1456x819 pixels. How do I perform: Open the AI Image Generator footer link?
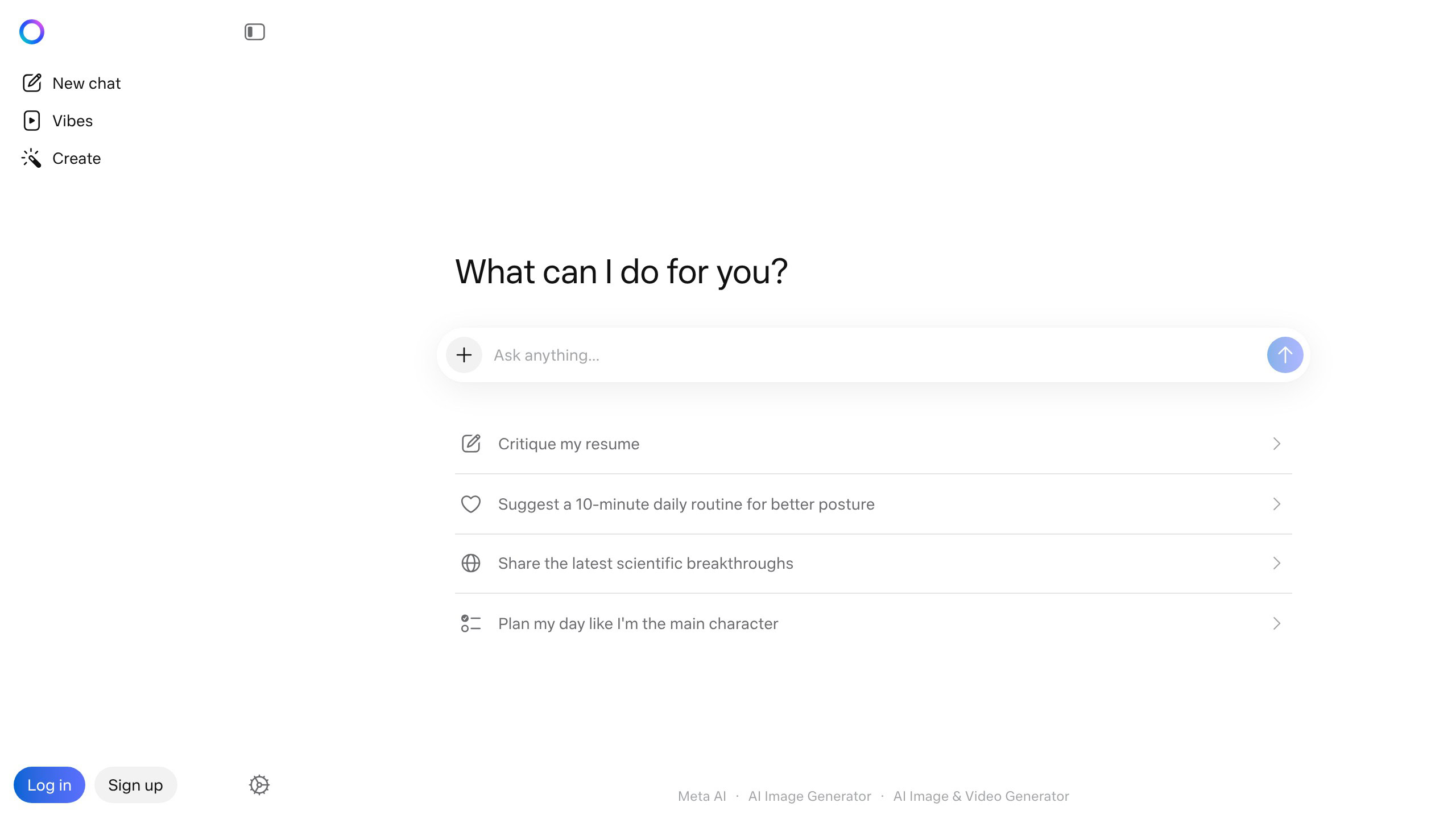[810, 796]
